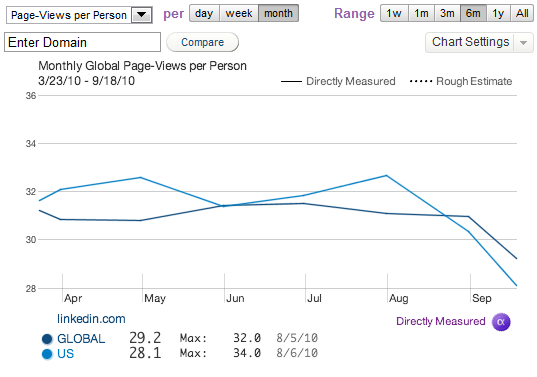Viewport: 537px width, 377px height.
Task: Switch the period to day
Action: [204, 13]
